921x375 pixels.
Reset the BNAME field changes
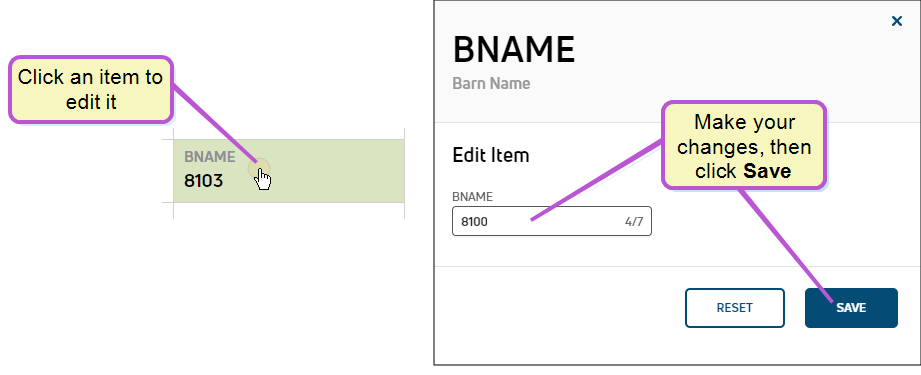pyautogui.click(x=734, y=308)
